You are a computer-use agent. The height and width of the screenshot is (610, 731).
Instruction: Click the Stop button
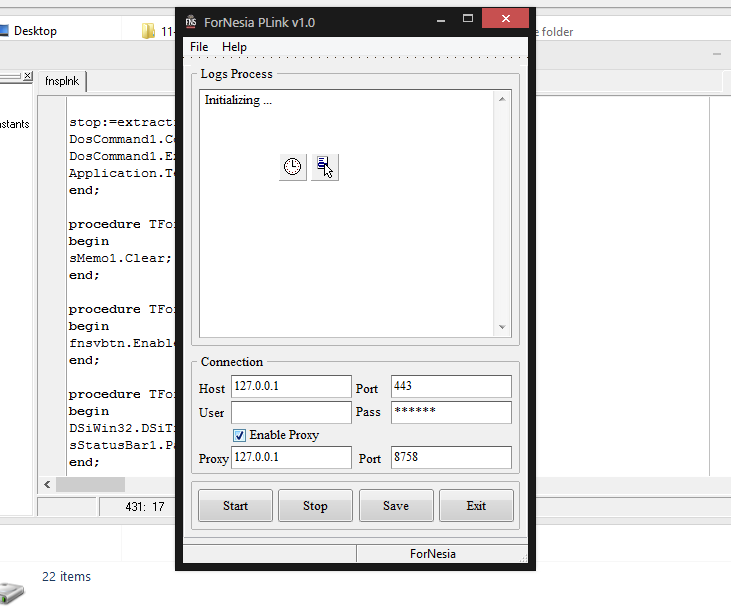pos(315,506)
